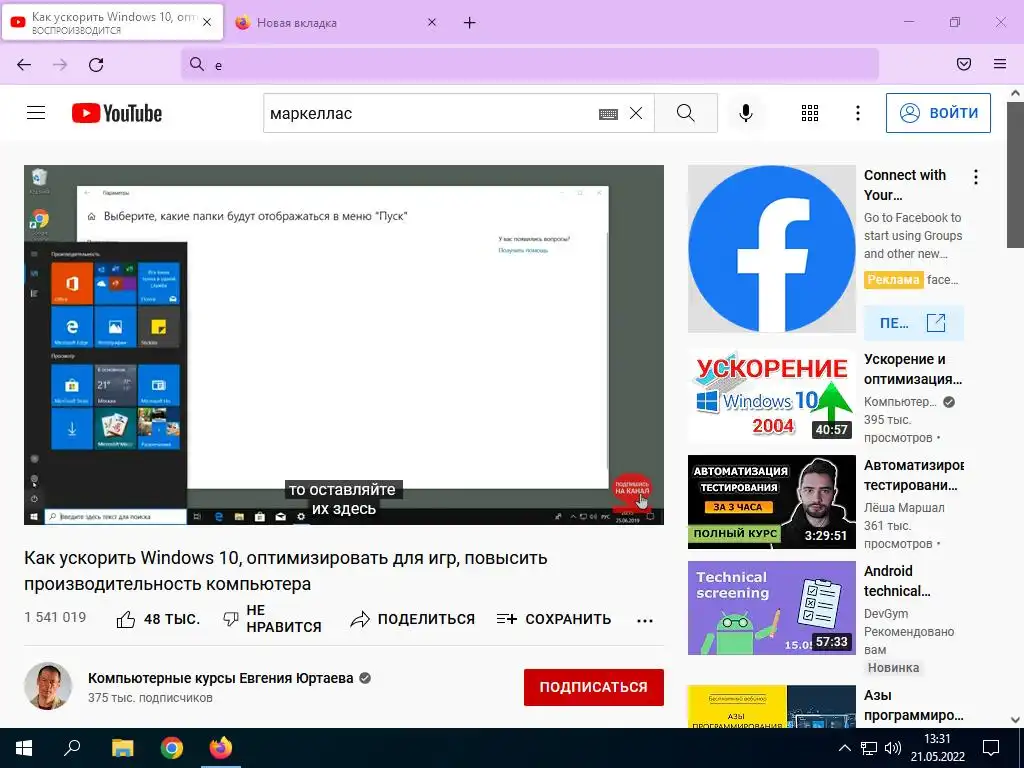Screen dimensions: 1024x768
Task: Click the red ПОДПИСАТЬСЯ subscribe button
Action: pyautogui.click(x=594, y=687)
